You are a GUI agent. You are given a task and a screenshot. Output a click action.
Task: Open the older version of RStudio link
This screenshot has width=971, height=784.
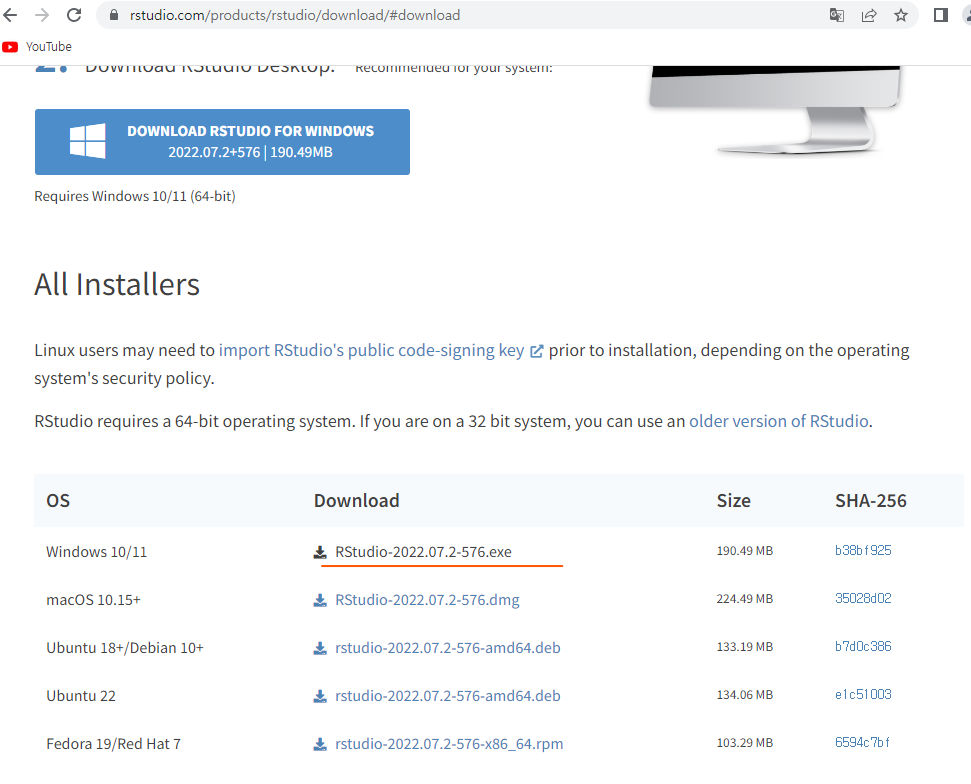pos(778,421)
